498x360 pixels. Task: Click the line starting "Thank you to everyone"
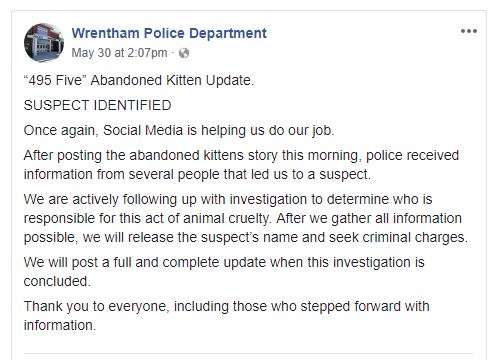[226, 306]
